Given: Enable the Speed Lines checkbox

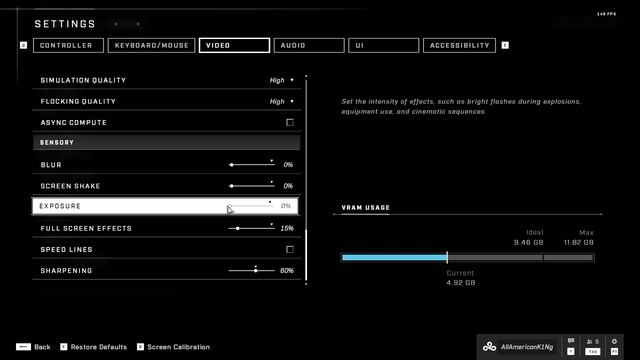Looking at the screenshot, I should [290, 249].
